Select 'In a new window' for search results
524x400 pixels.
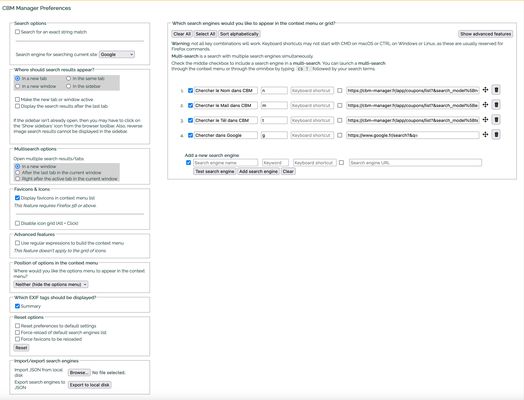click(17, 86)
